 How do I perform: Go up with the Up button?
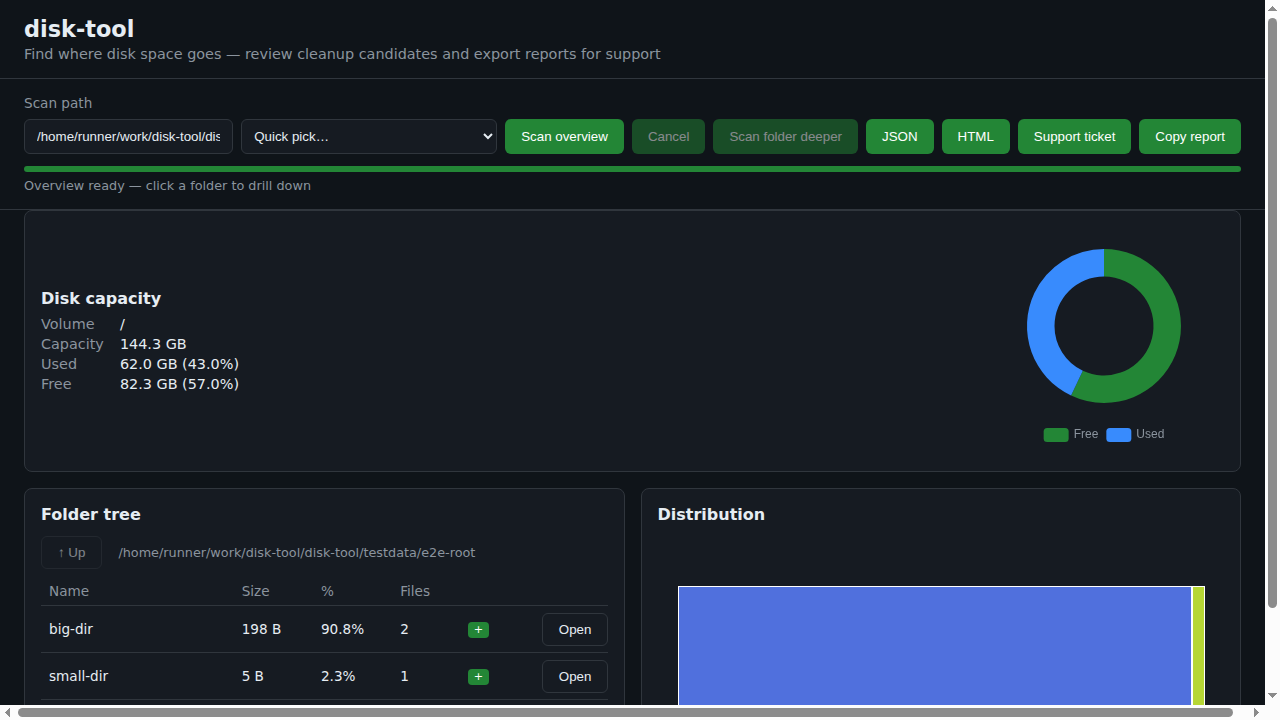71,553
